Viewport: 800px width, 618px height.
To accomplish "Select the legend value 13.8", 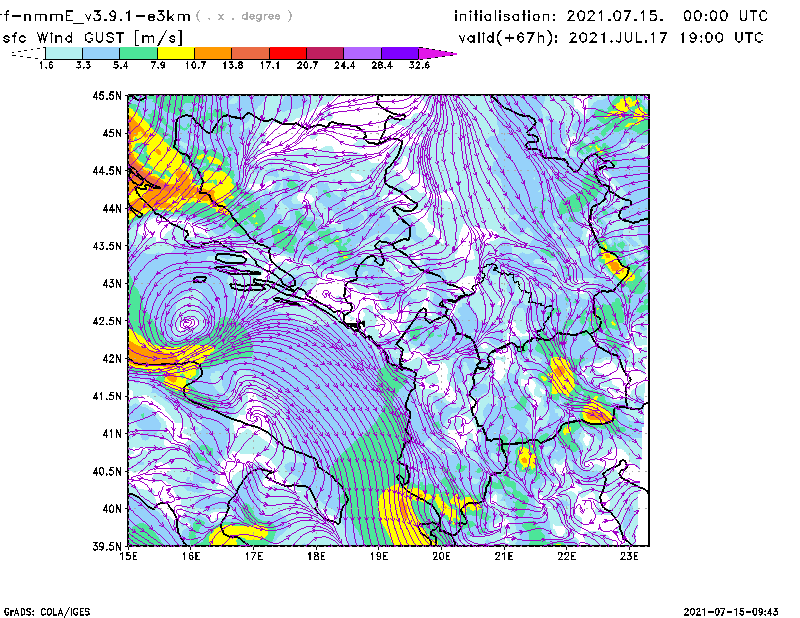I will click(233, 65).
